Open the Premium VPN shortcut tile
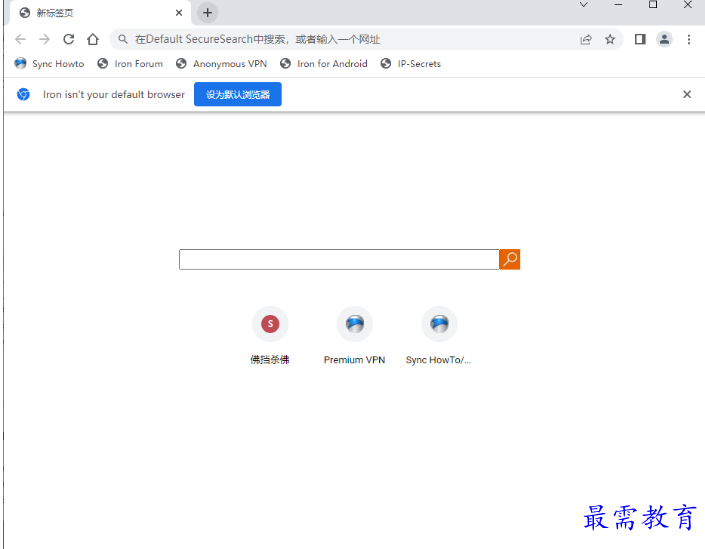The width and height of the screenshot is (705, 549). [x=354, y=335]
